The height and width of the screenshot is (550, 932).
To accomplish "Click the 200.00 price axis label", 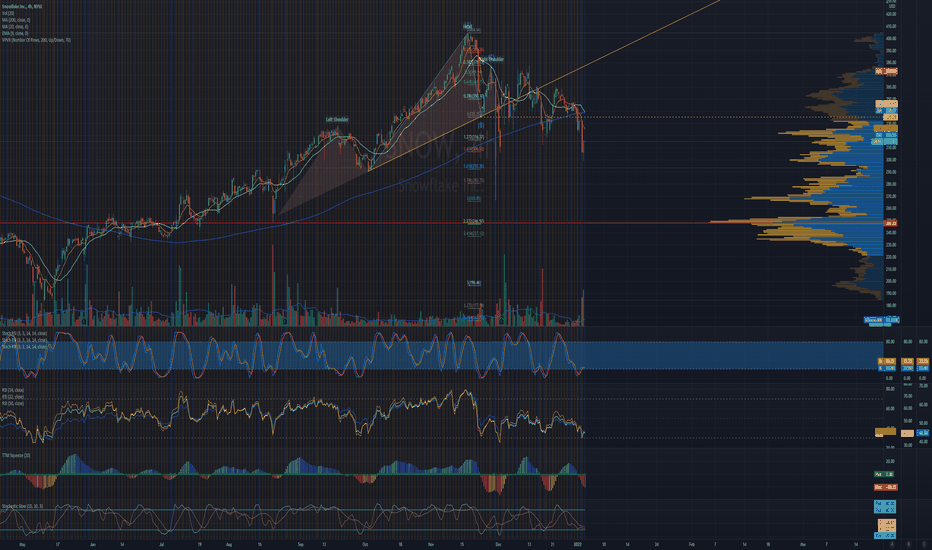I will coord(890,281).
